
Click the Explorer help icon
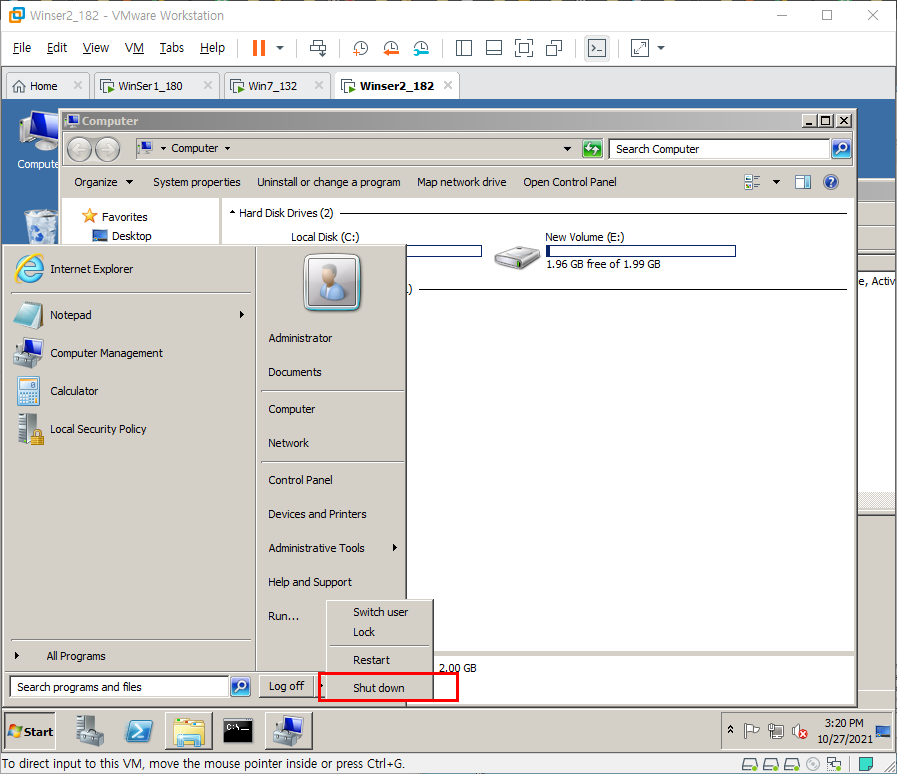pos(831,182)
